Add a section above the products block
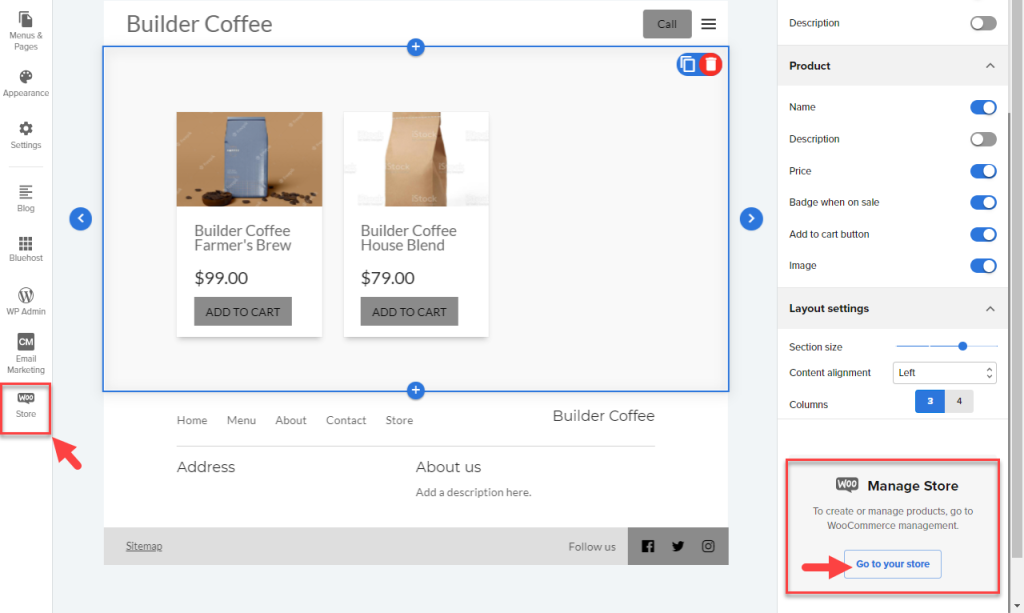 (x=415, y=47)
